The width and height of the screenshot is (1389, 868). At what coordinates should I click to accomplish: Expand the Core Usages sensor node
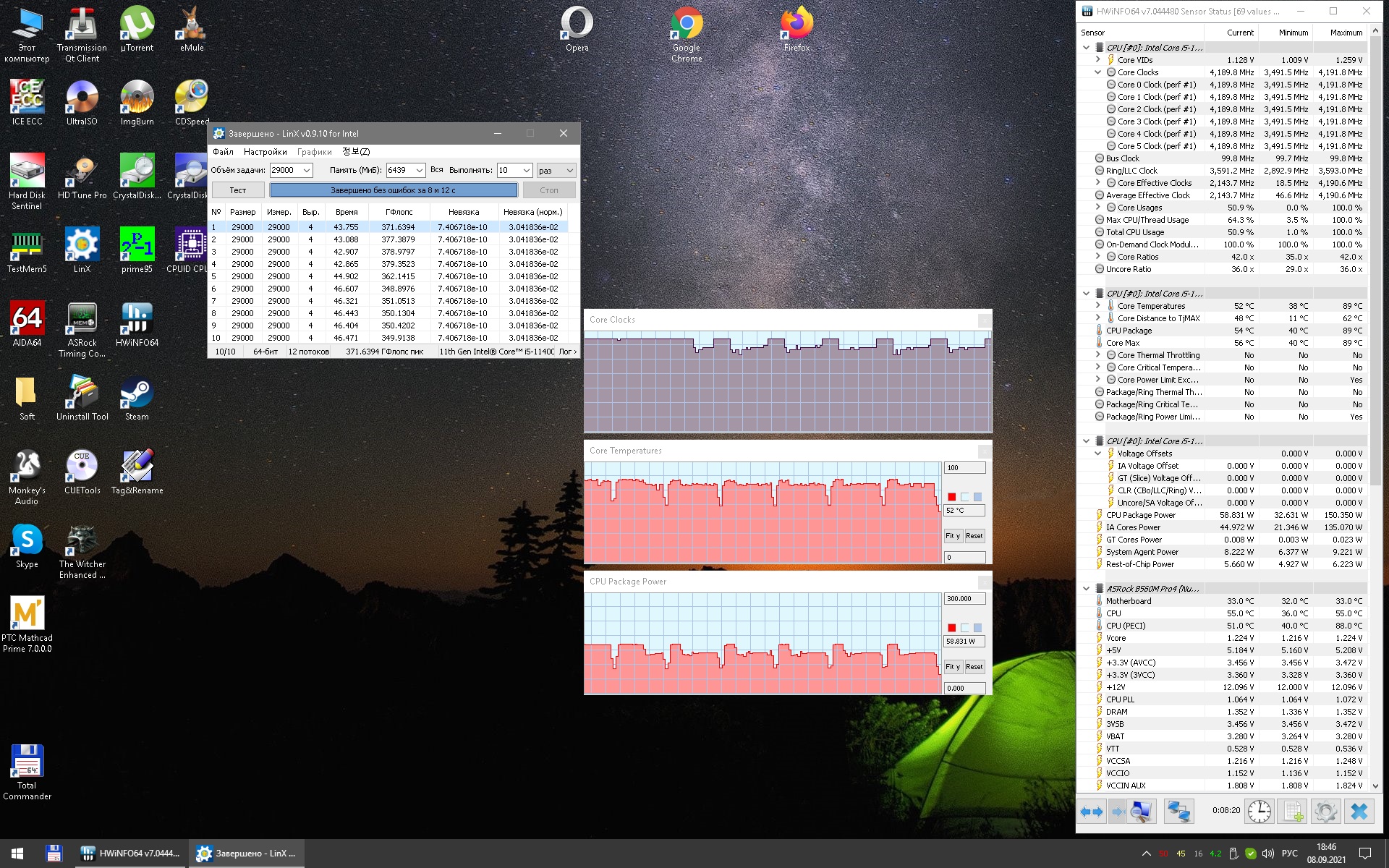[1097, 208]
